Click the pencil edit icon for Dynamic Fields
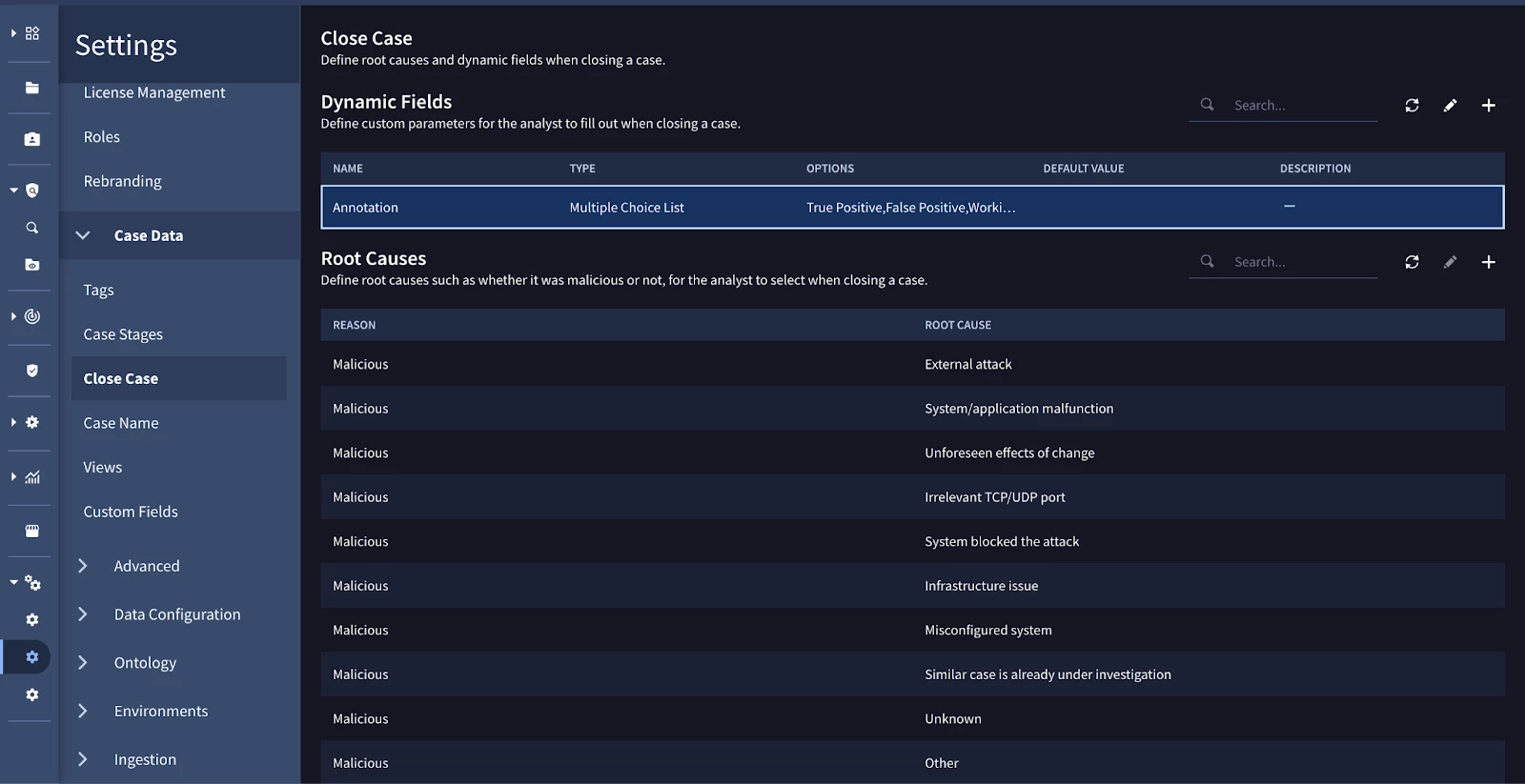The image size is (1525, 784). [x=1450, y=106]
